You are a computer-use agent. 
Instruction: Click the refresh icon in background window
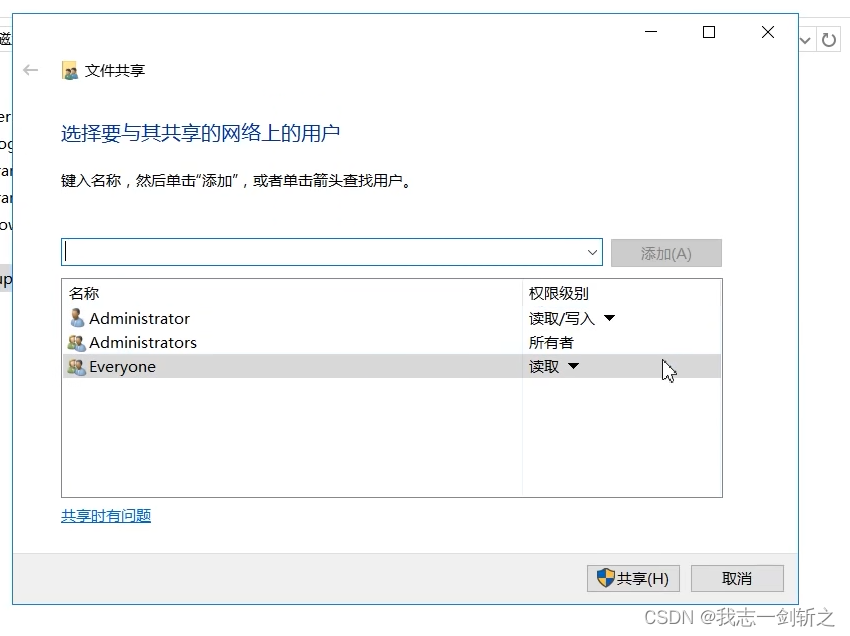(x=829, y=40)
